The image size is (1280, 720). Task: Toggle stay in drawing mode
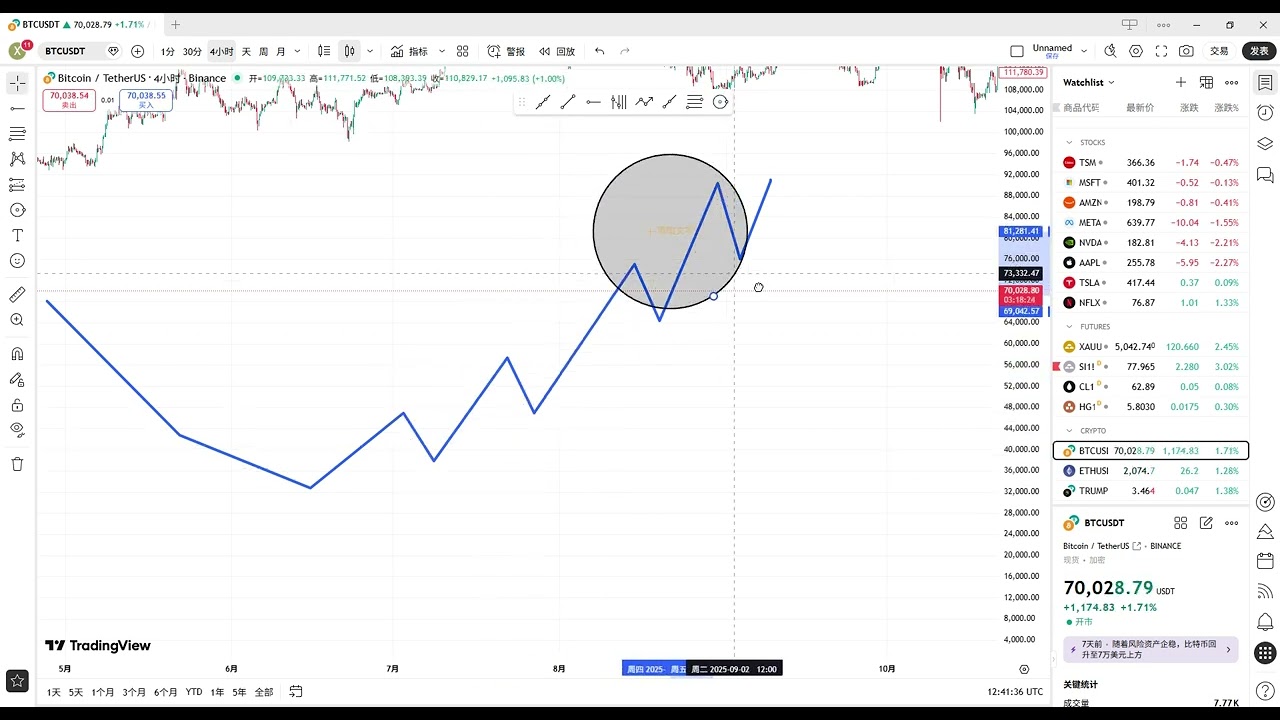click(x=17, y=380)
